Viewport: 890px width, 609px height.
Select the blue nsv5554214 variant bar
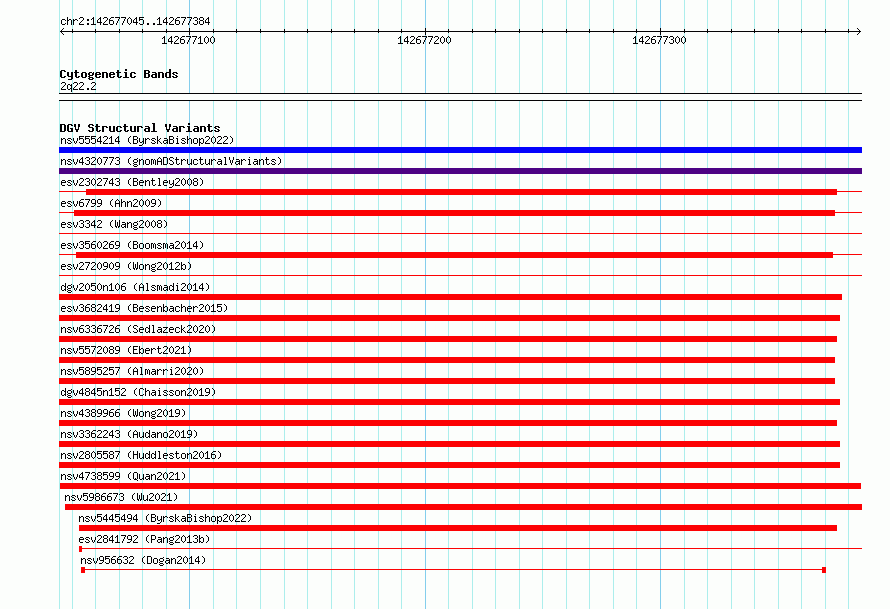click(x=460, y=150)
